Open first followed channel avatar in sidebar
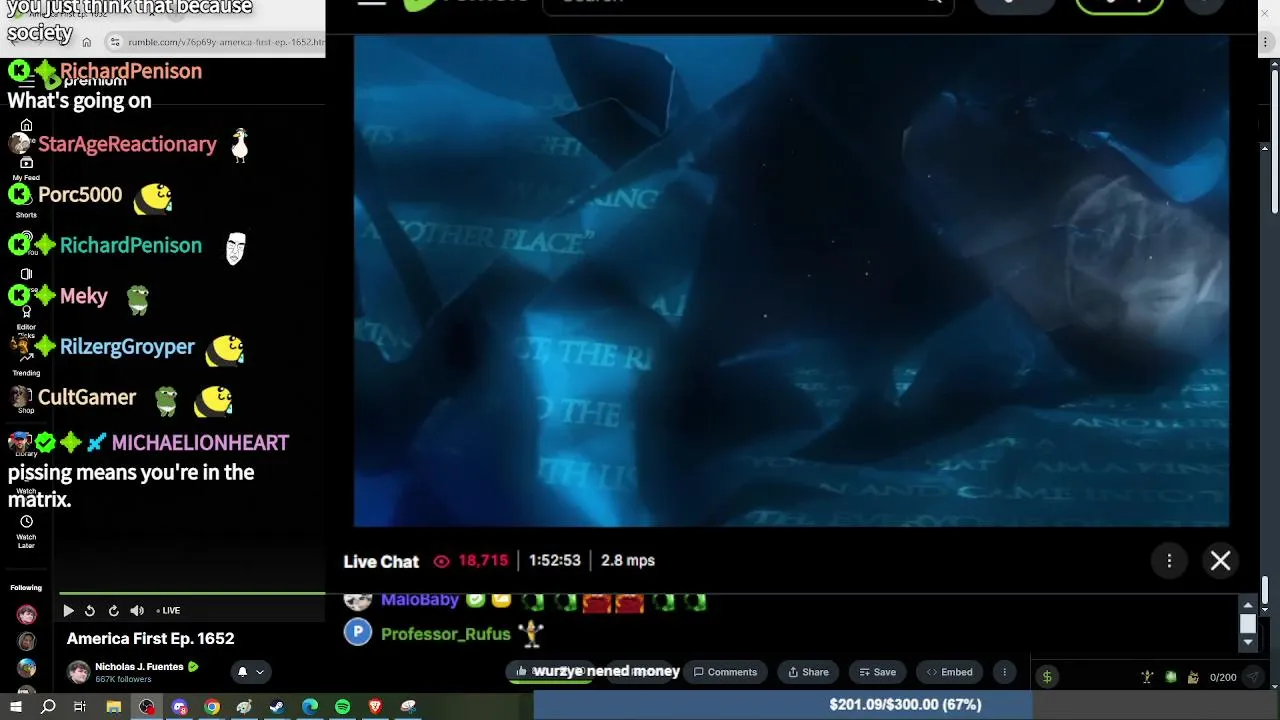 pos(27,615)
